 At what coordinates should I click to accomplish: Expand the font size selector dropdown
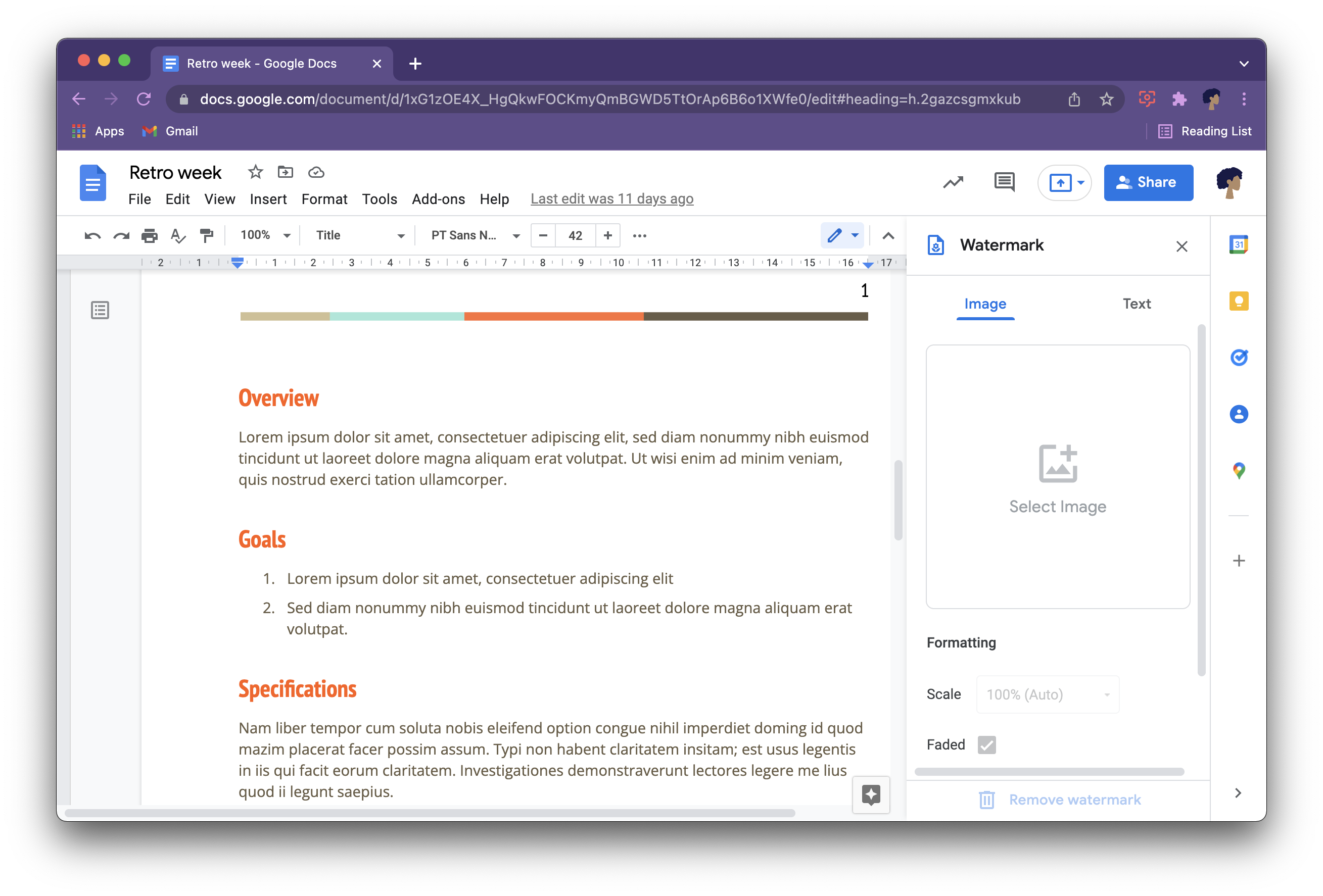pyautogui.click(x=575, y=235)
